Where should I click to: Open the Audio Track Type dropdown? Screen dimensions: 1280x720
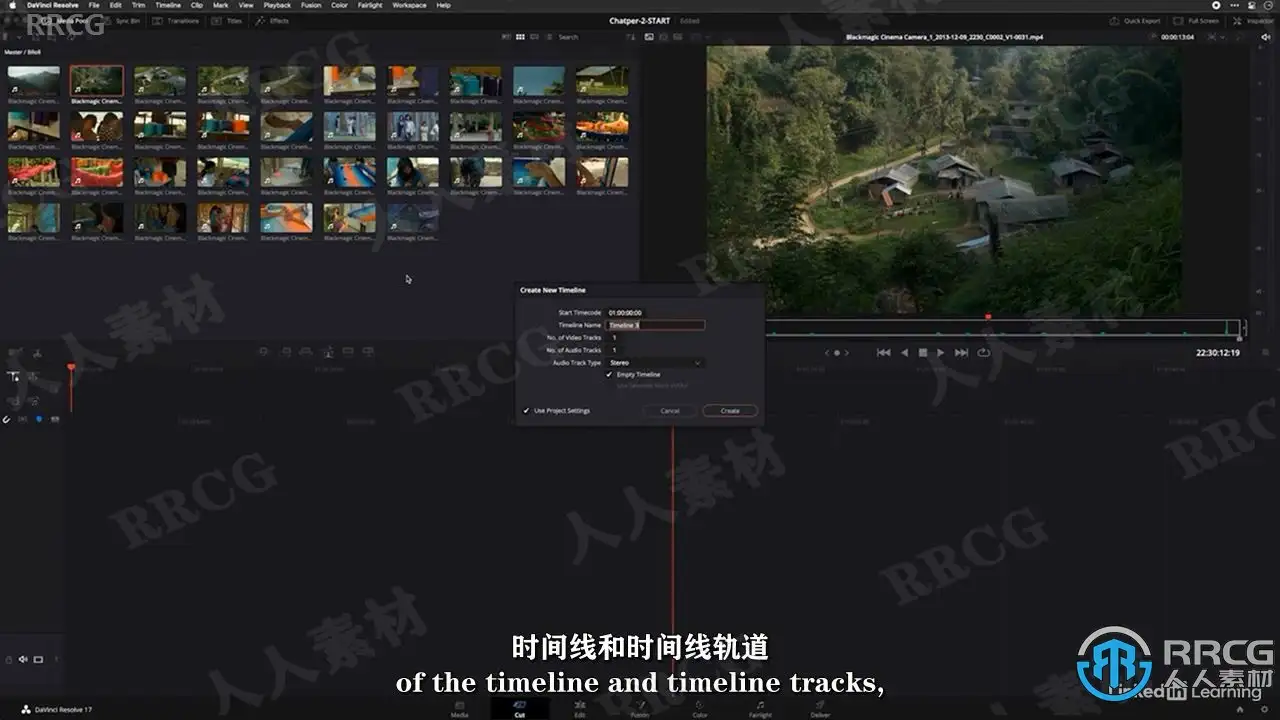coord(655,362)
